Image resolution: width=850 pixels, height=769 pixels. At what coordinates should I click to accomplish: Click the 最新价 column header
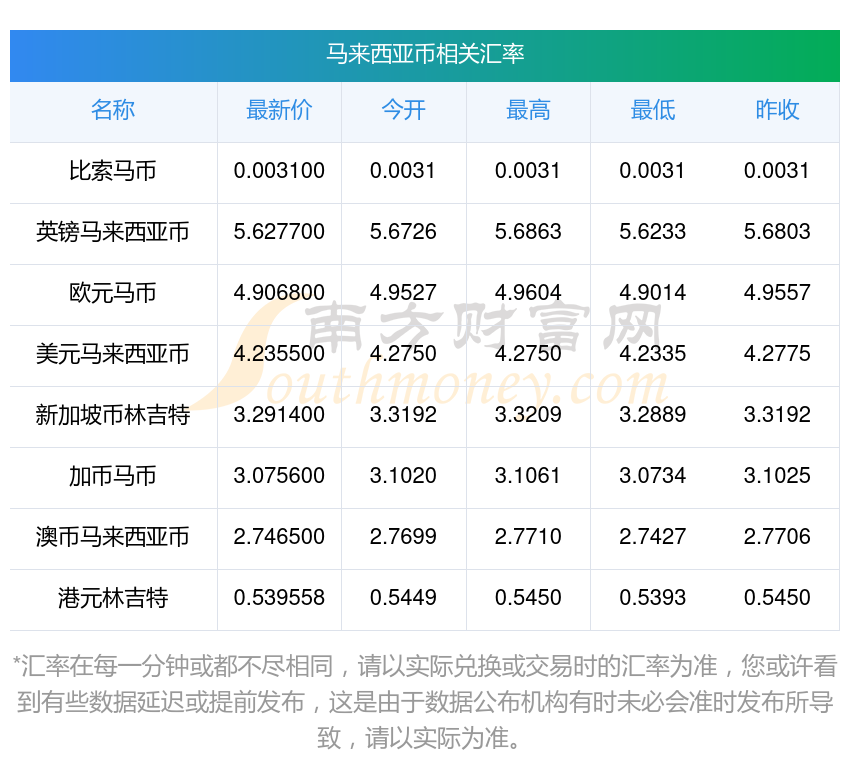click(279, 111)
